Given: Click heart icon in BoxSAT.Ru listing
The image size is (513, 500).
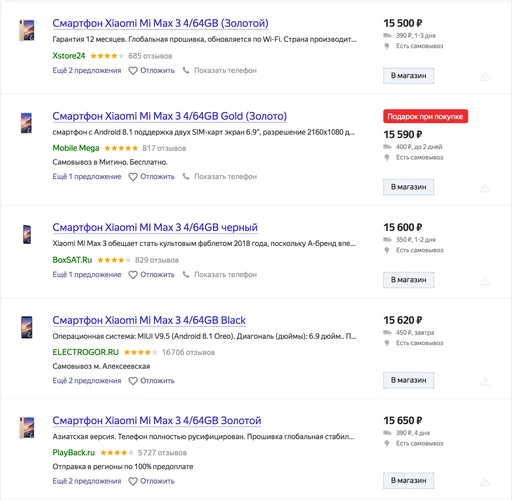Looking at the screenshot, I should tap(133, 275).
